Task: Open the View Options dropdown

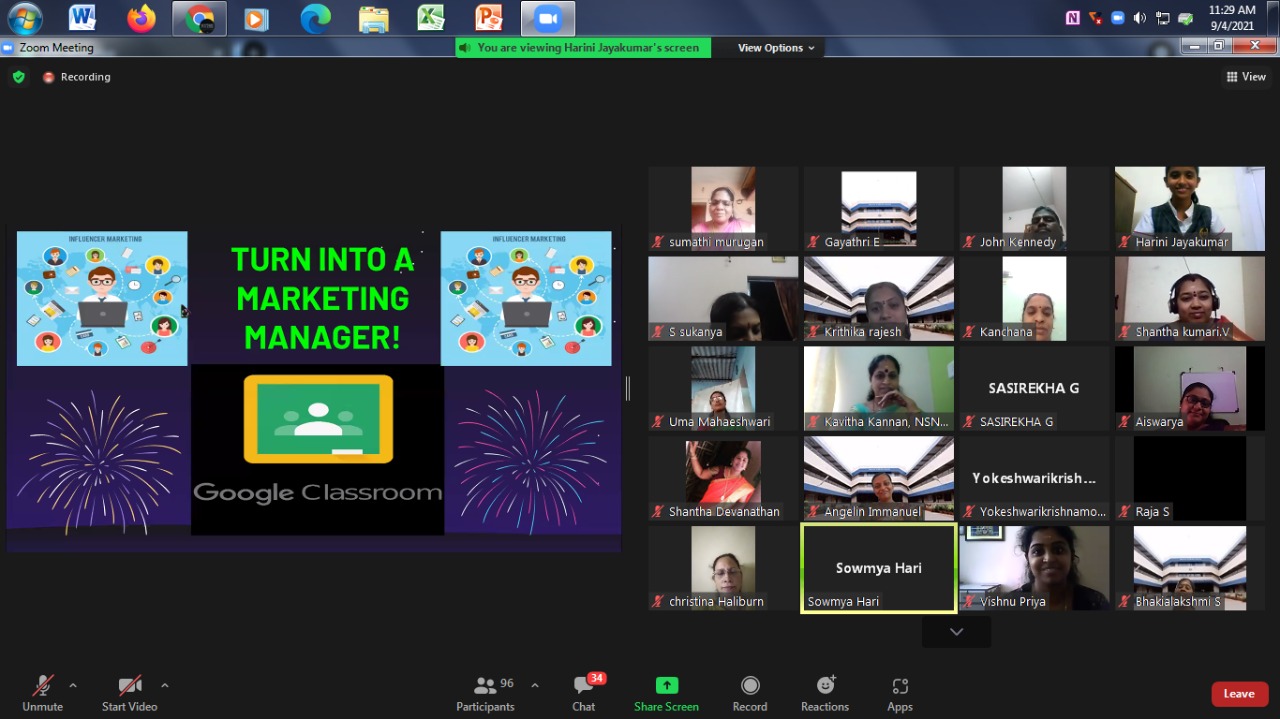Action: 776,48
